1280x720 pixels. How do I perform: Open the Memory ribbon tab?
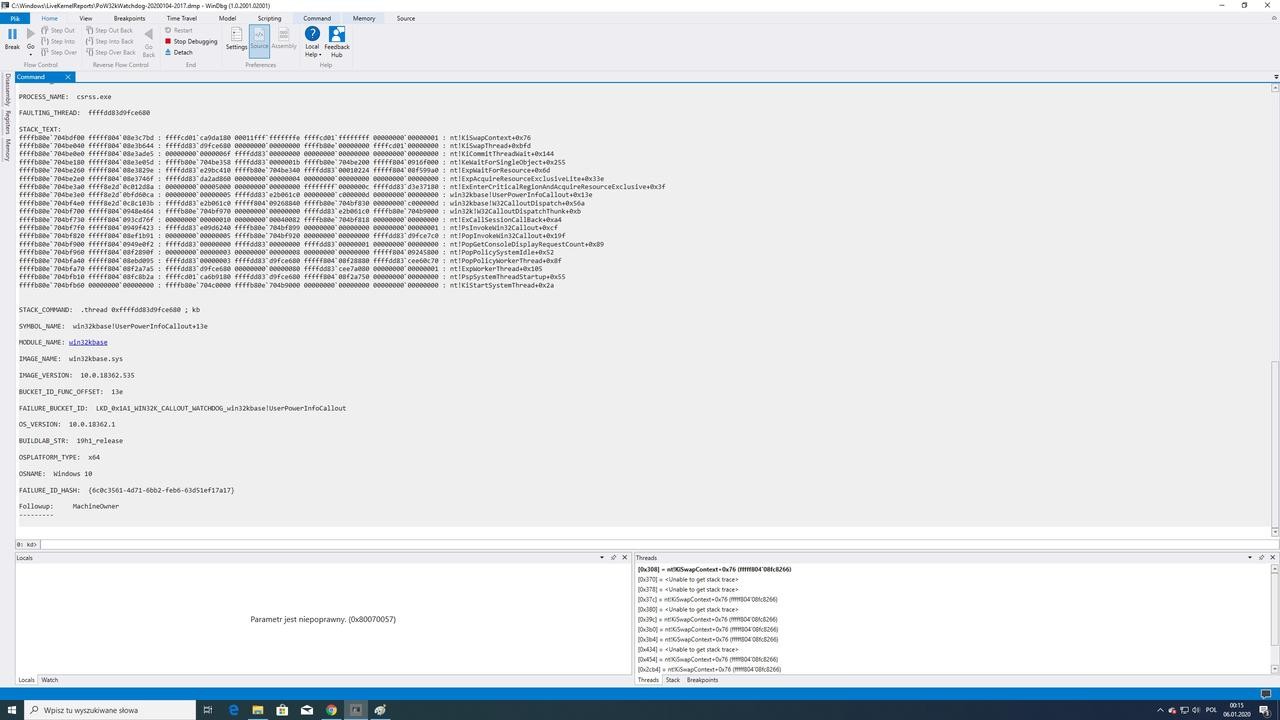click(x=363, y=18)
